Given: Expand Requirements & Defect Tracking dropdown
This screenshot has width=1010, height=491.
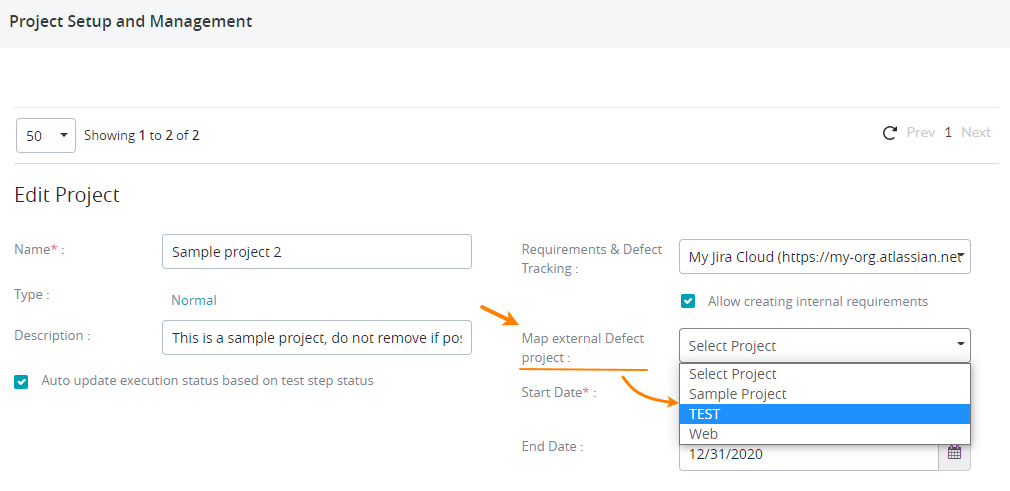Looking at the screenshot, I should [x=824, y=257].
